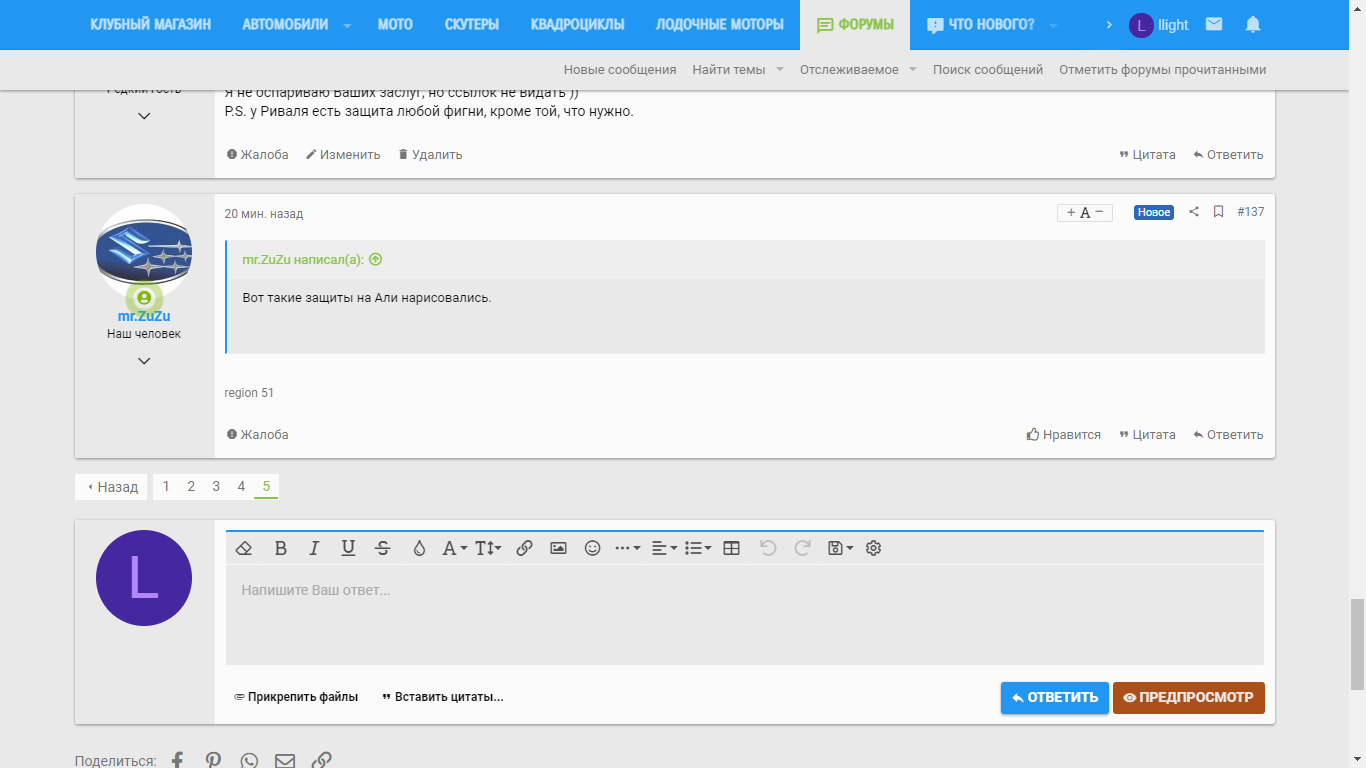Open editor settings gear icon
Viewport: 1366px width, 768px height.
873,548
